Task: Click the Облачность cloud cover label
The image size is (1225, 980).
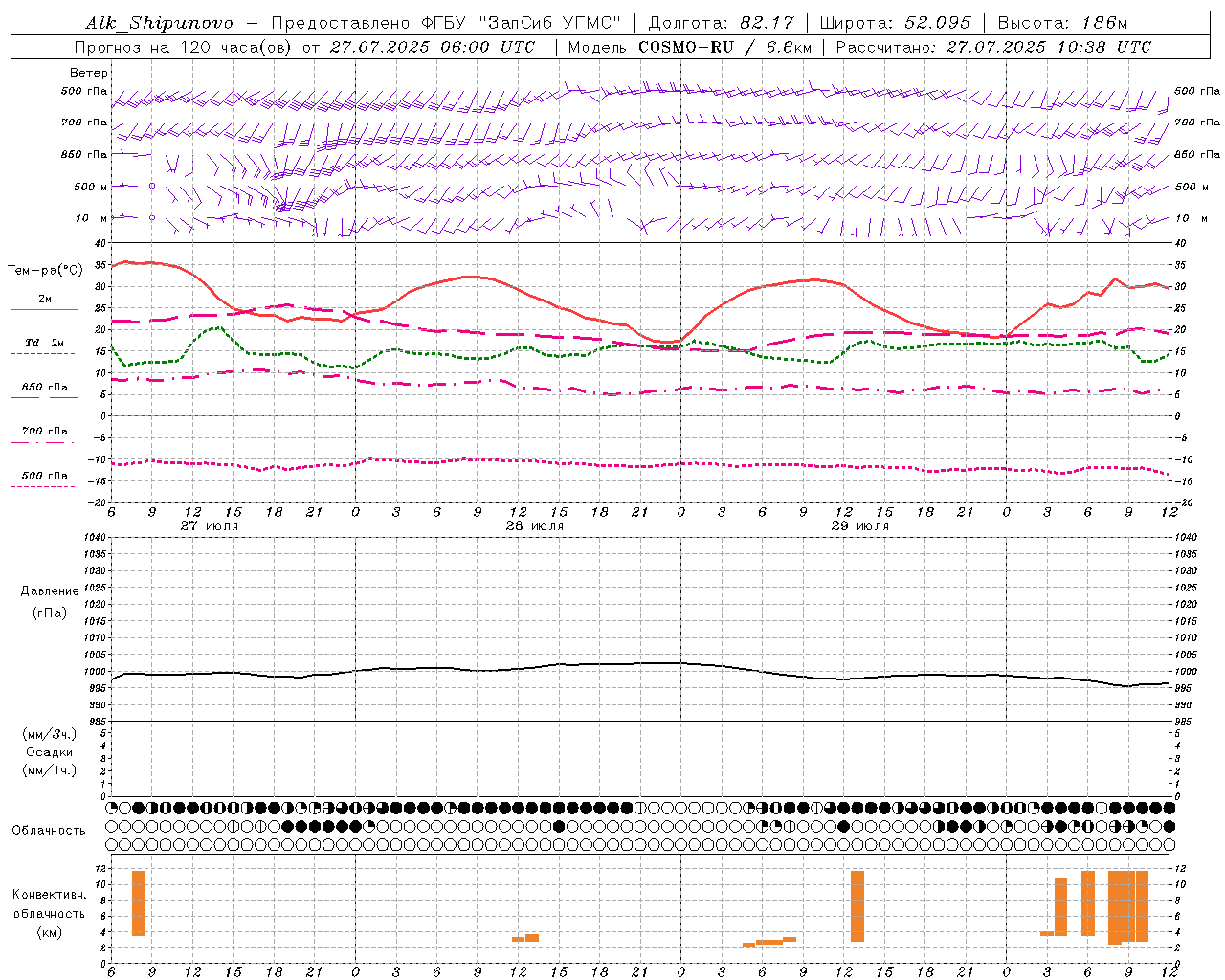Action: pos(49,830)
